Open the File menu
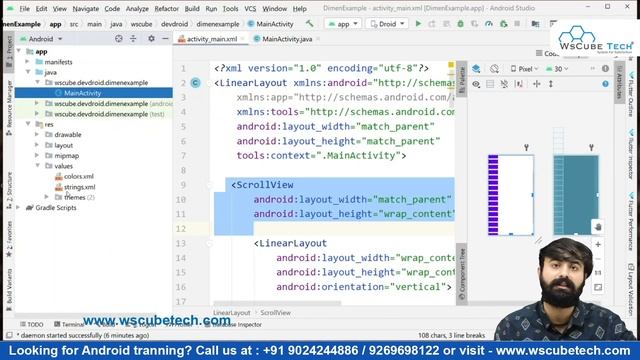 (x=24, y=9)
